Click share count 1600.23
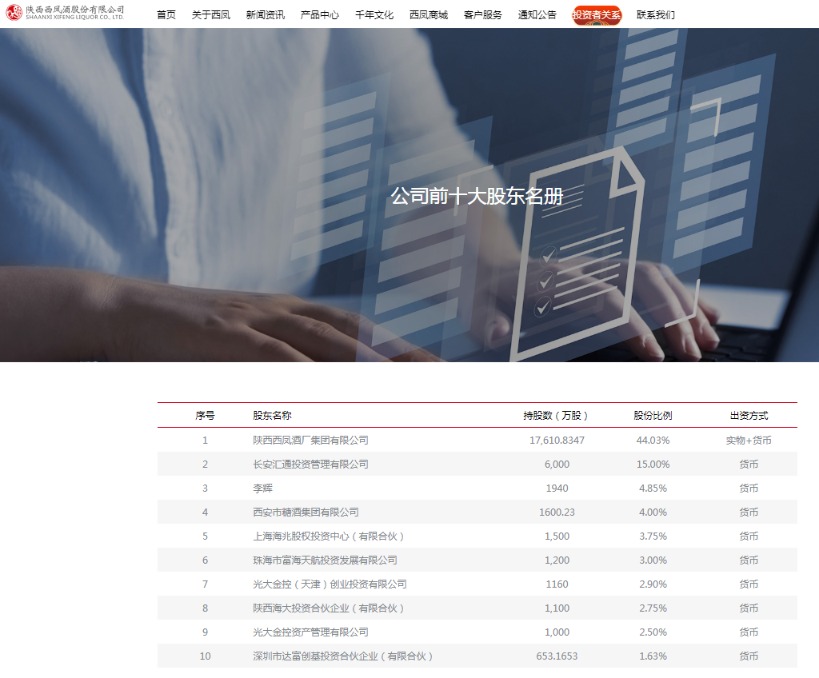 (x=557, y=512)
